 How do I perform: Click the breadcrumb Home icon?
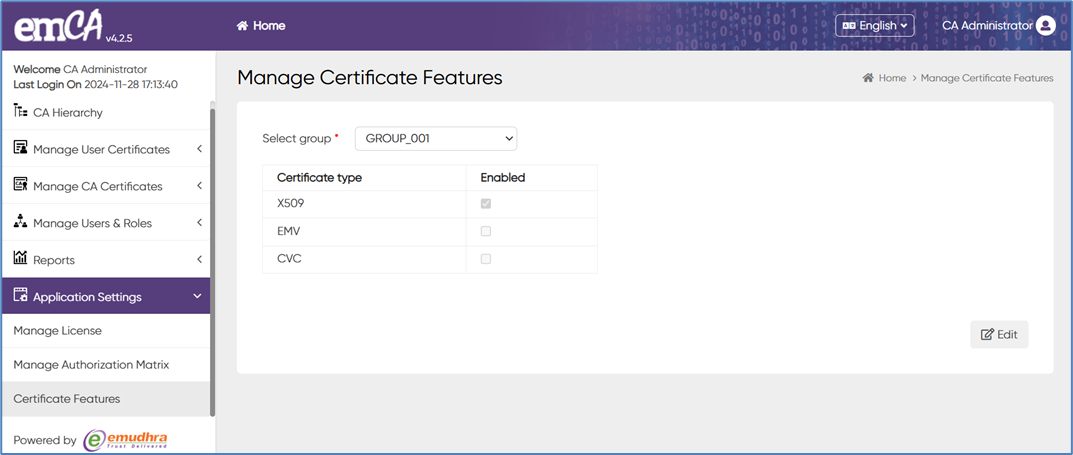pyautogui.click(x=867, y=78)
